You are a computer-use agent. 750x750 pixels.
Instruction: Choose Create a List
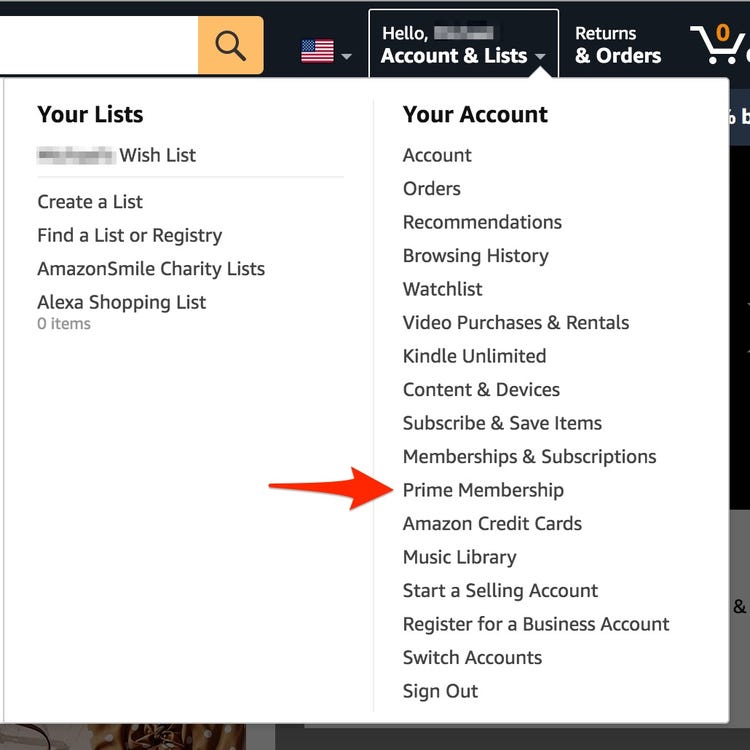(90, 202)
